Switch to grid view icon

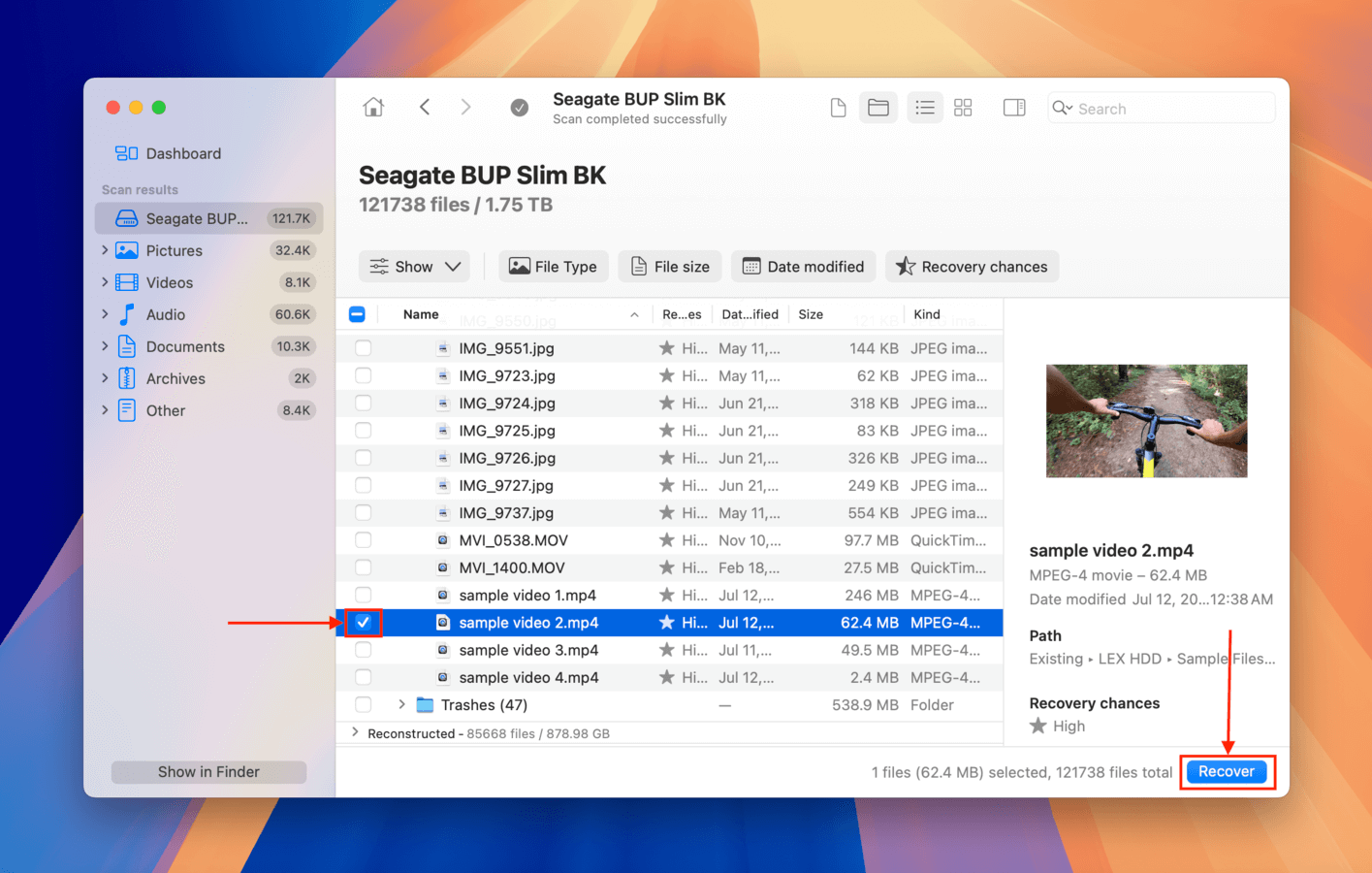click(963, 108)
